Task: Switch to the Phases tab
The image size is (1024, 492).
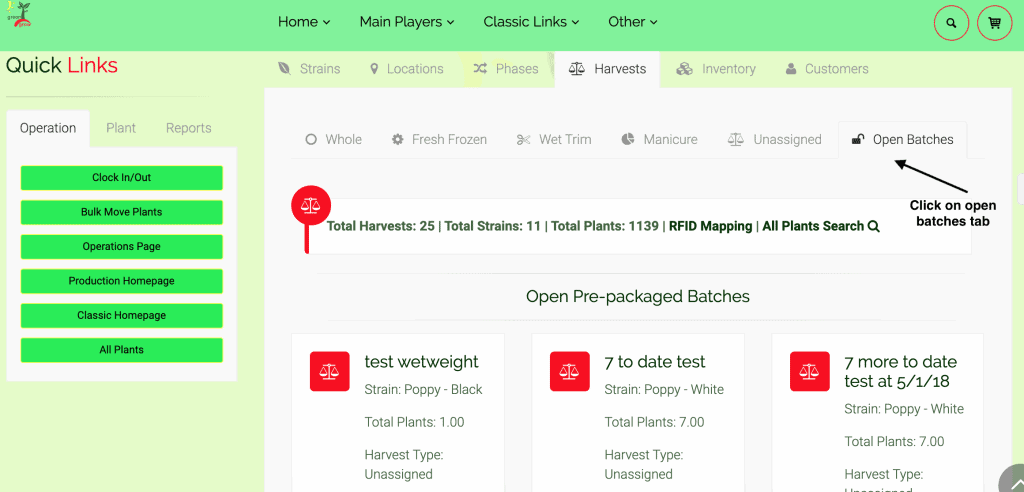Action: pos(506,69)
